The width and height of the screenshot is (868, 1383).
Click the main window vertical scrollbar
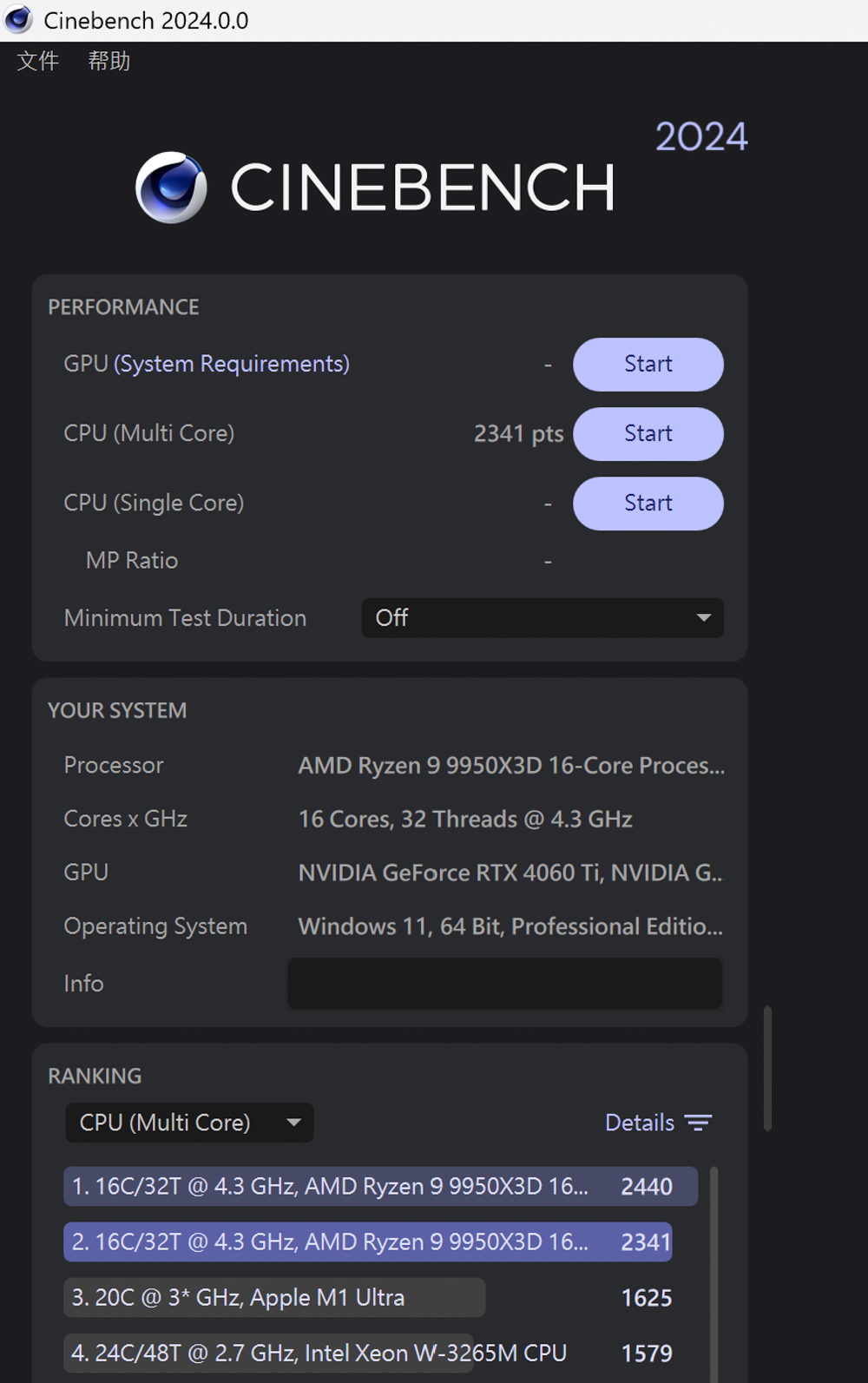(767, 1068)
